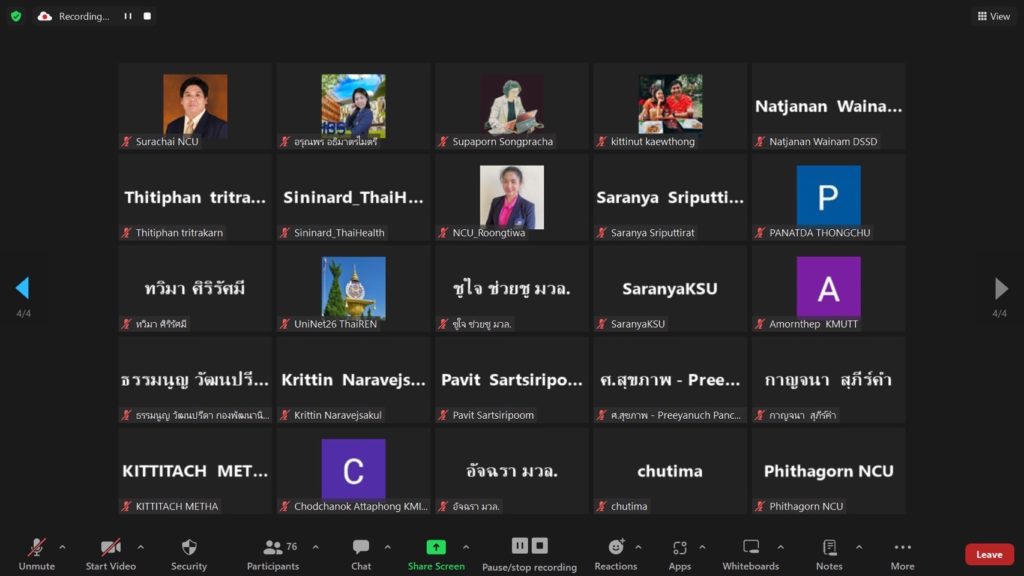The width and height of the screenshot is (1024, 576).
Task: Click the red Leave button
Action: [x=989, y=555]
